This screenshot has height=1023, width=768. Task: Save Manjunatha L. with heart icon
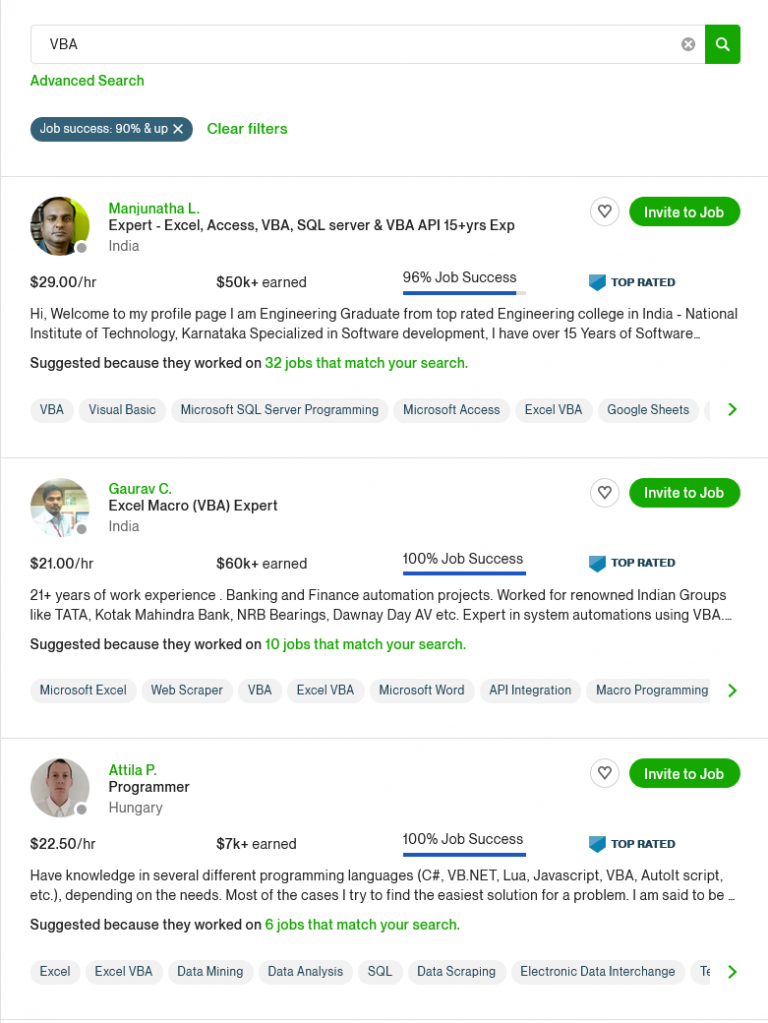(604, 212)
